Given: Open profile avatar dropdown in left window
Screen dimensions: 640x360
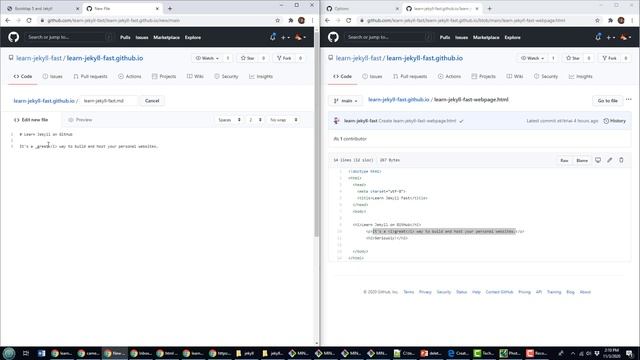Looking at the screenshot, I should [300, 37].
